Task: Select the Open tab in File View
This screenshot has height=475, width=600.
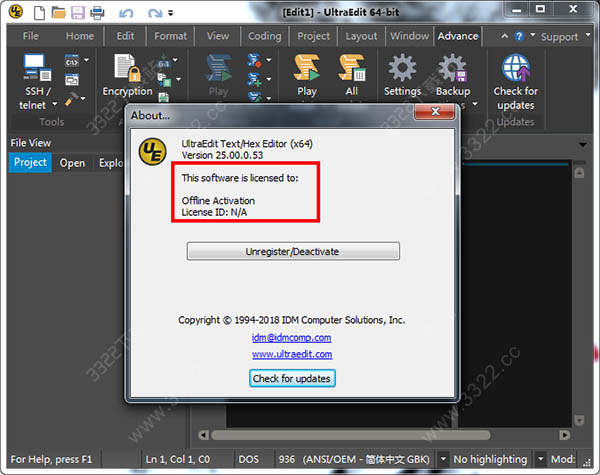Action: pos(72,163)
